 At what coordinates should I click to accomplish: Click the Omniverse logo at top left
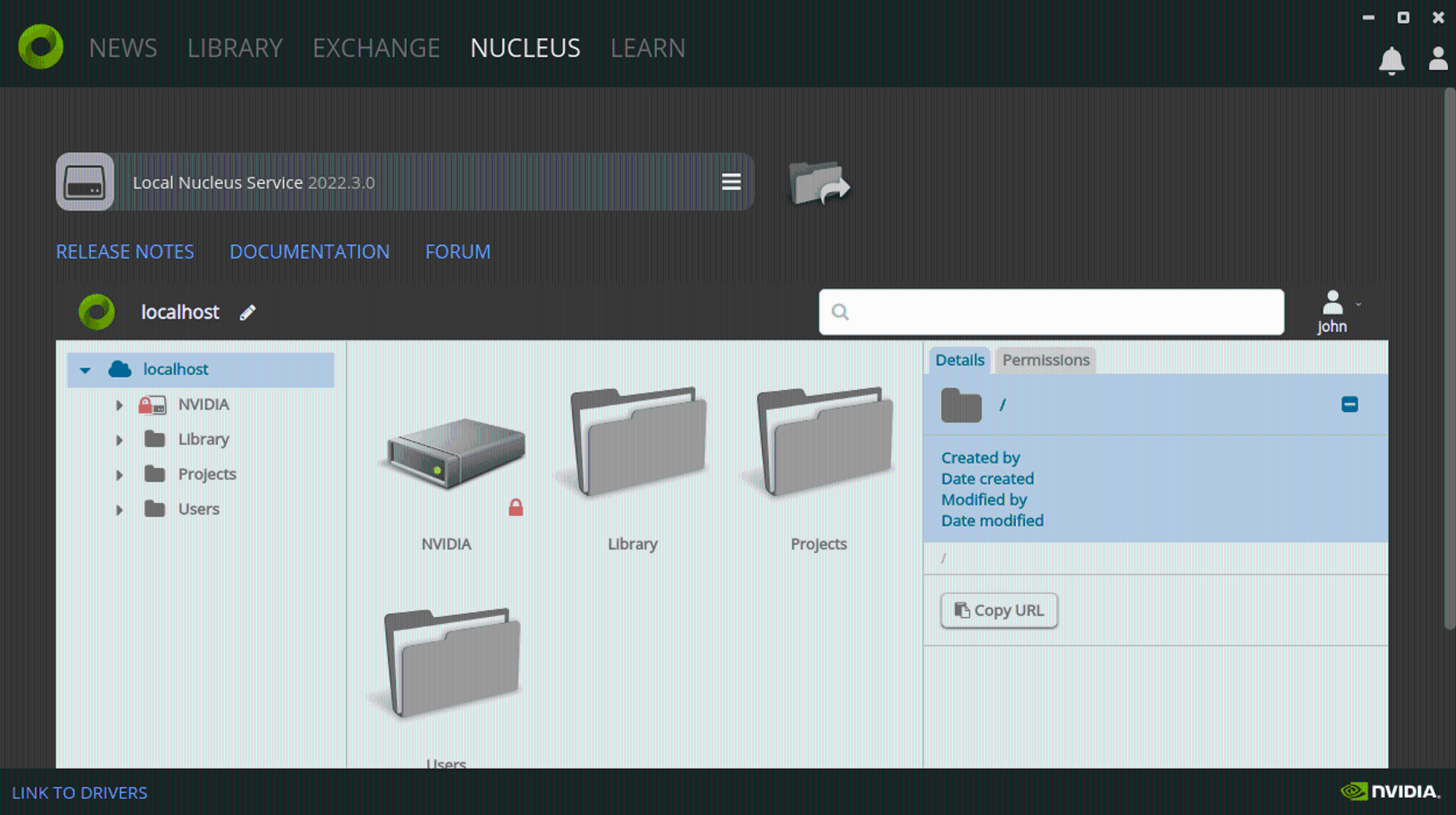pos(41,47)
